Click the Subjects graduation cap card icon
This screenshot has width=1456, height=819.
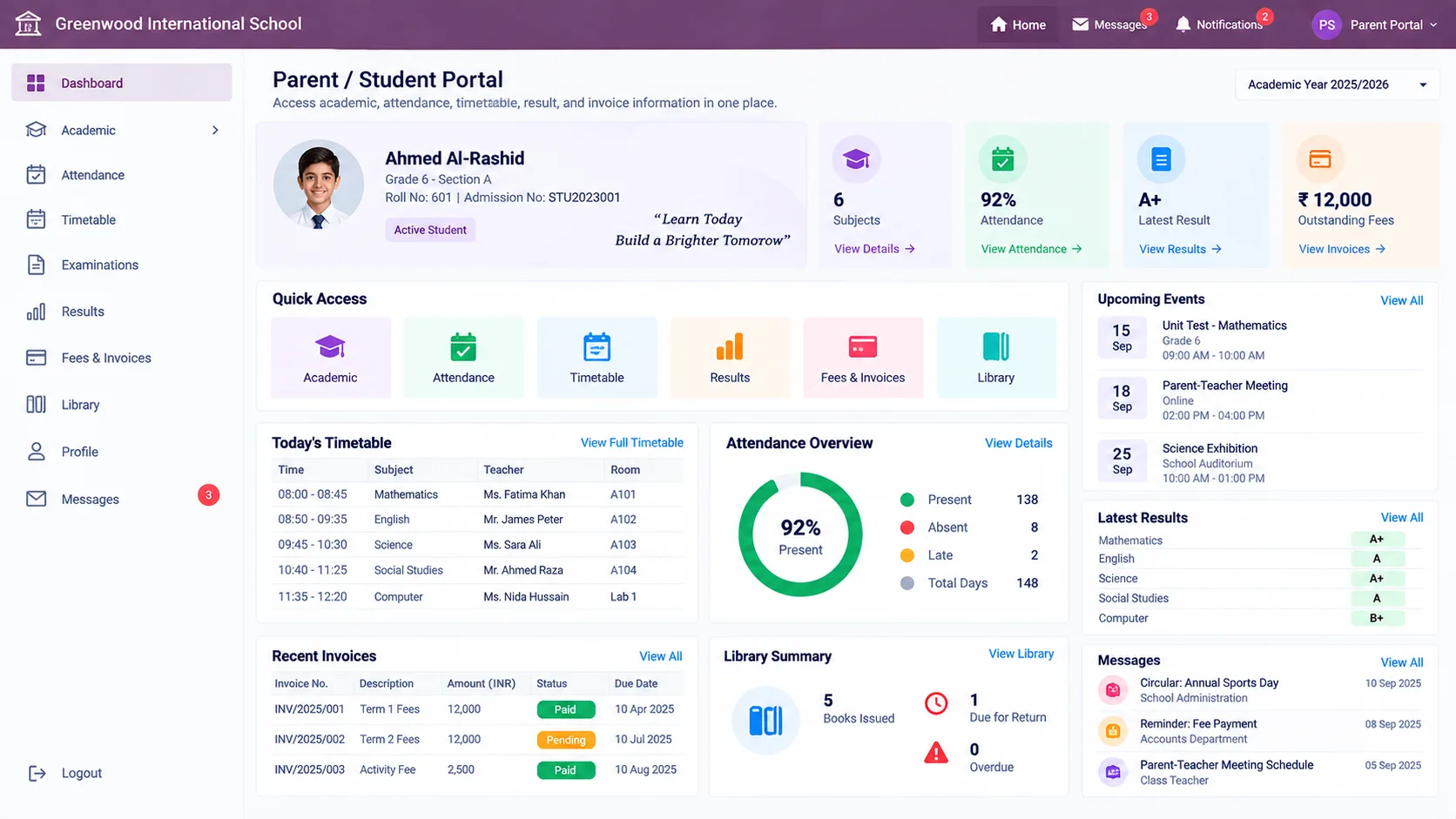[x=856, y=159]
